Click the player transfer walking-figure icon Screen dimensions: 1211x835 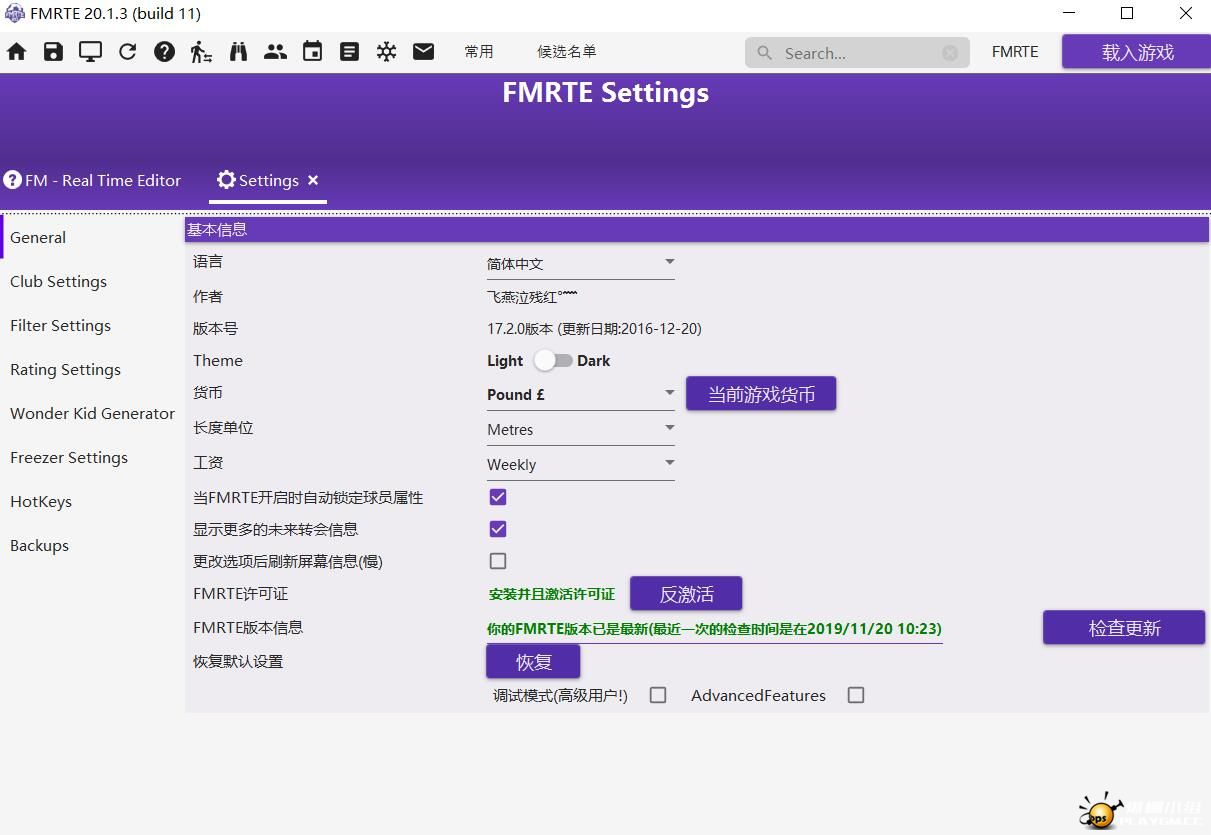coord(201,52)
